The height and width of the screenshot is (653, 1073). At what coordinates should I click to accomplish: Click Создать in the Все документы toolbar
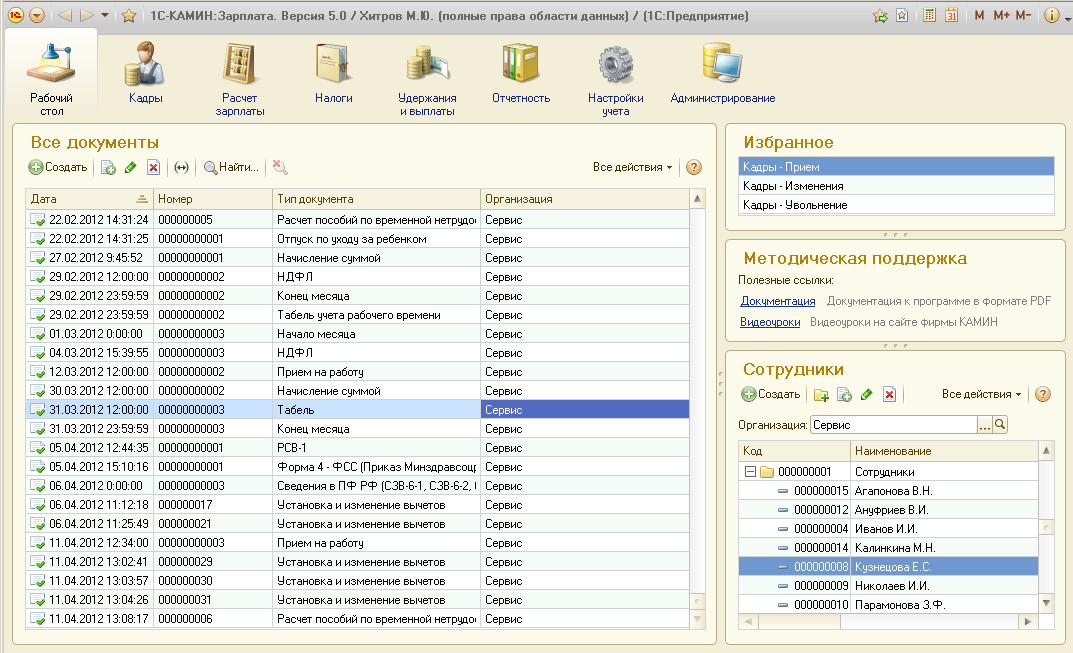click(x=58, y=168)
